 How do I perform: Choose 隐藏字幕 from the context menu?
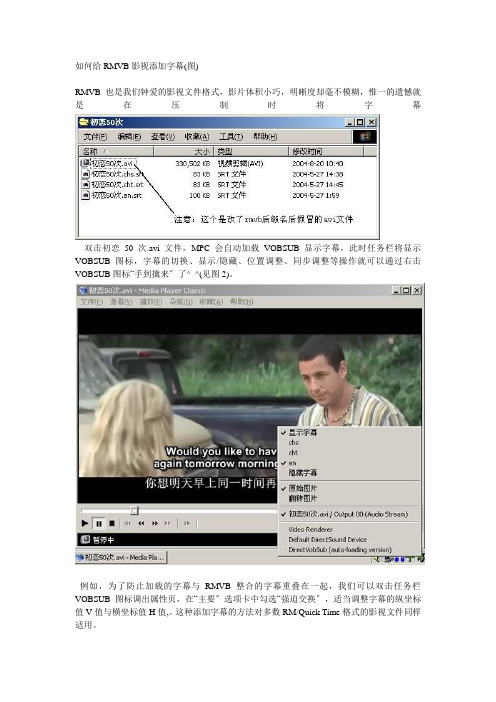point(349,473)
